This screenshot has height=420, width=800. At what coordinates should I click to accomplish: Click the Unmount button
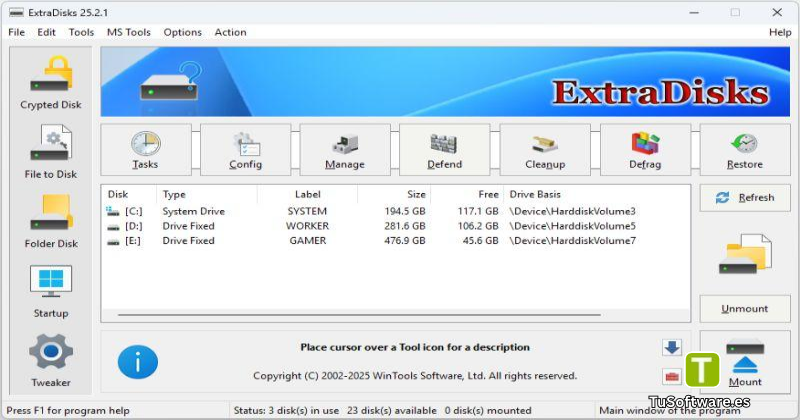[745, 309]
